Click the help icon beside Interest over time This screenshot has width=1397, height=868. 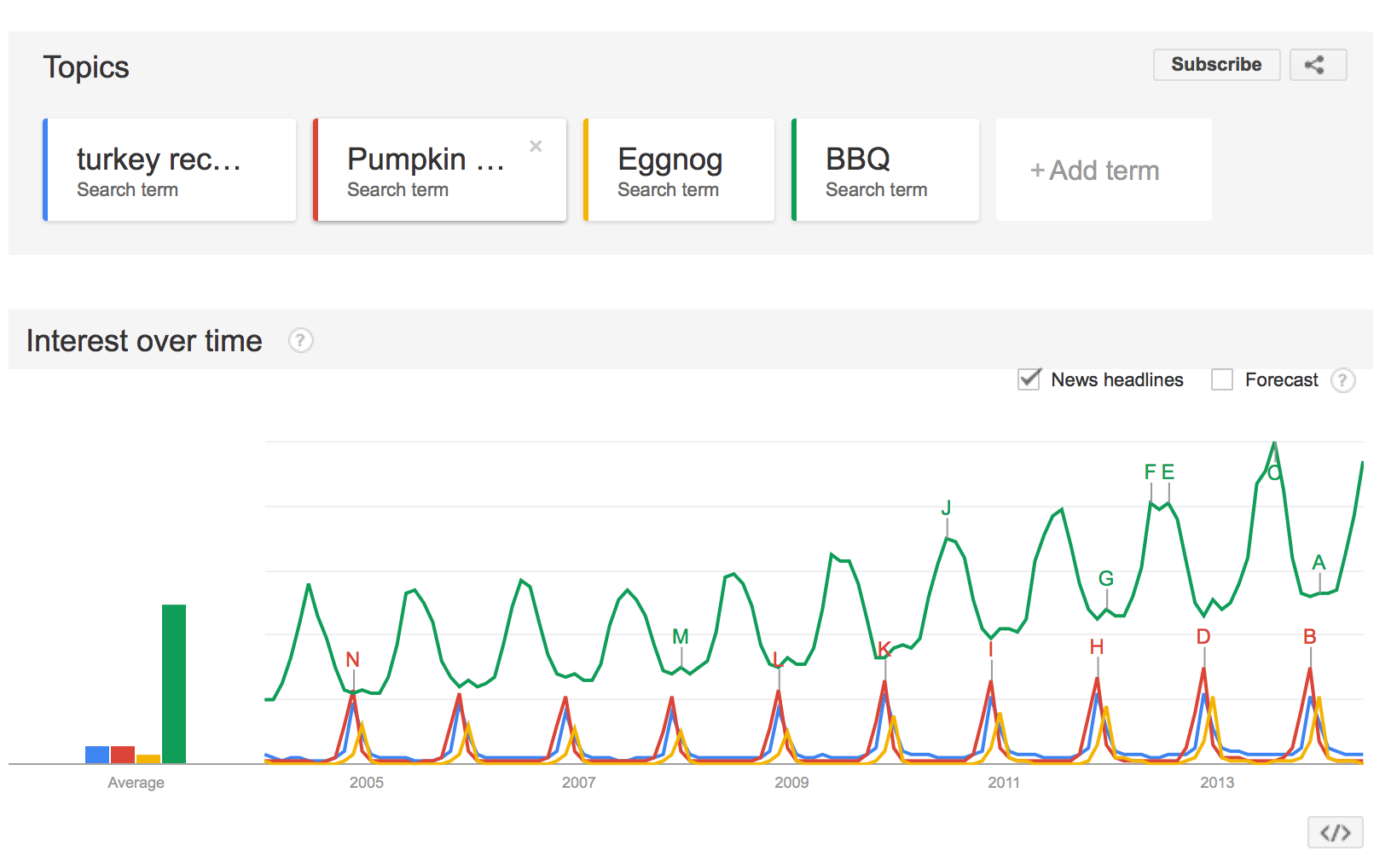tap(299, 340)
